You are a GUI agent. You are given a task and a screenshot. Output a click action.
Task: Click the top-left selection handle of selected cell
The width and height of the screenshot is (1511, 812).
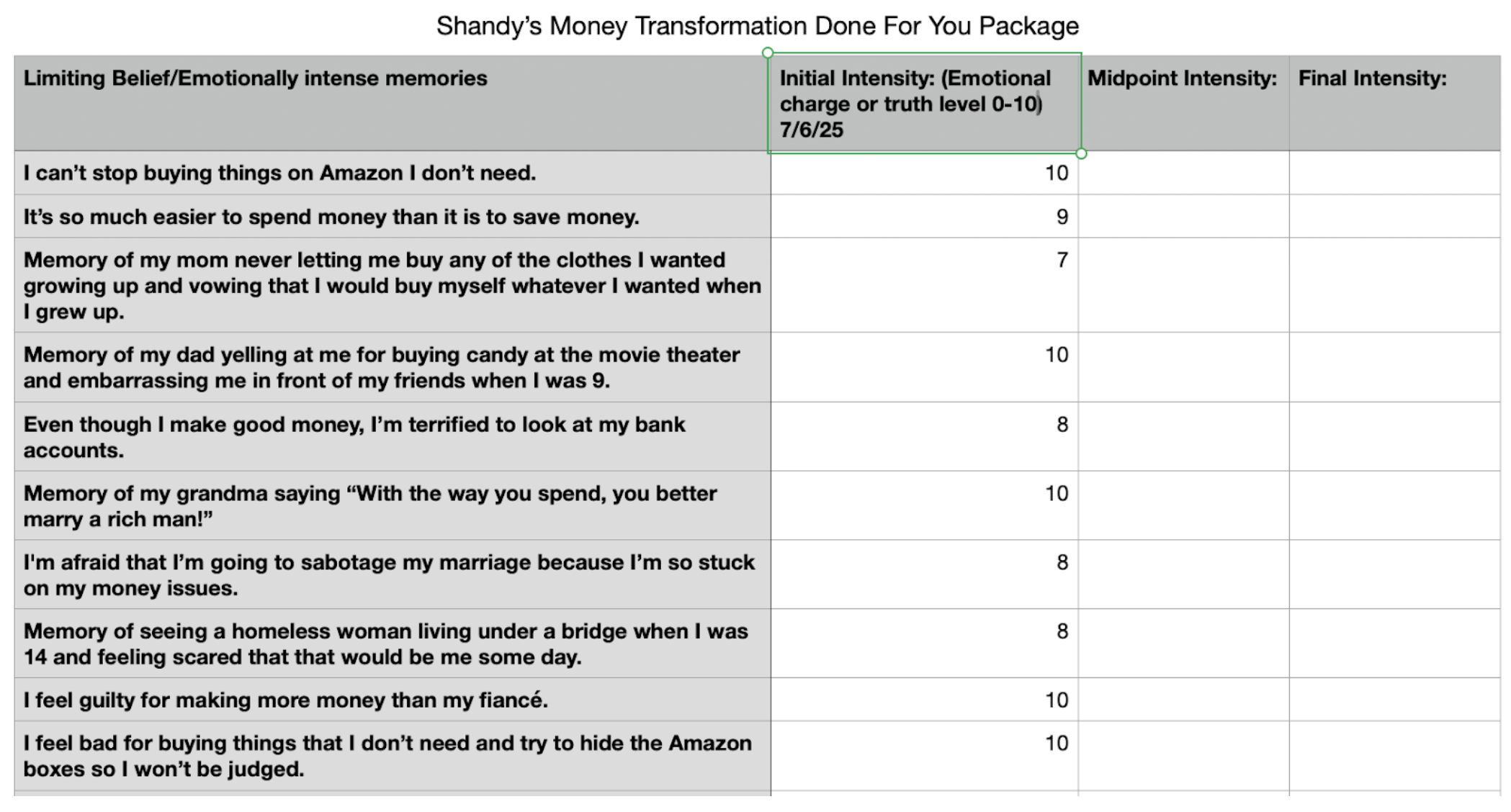pos(768,53)
